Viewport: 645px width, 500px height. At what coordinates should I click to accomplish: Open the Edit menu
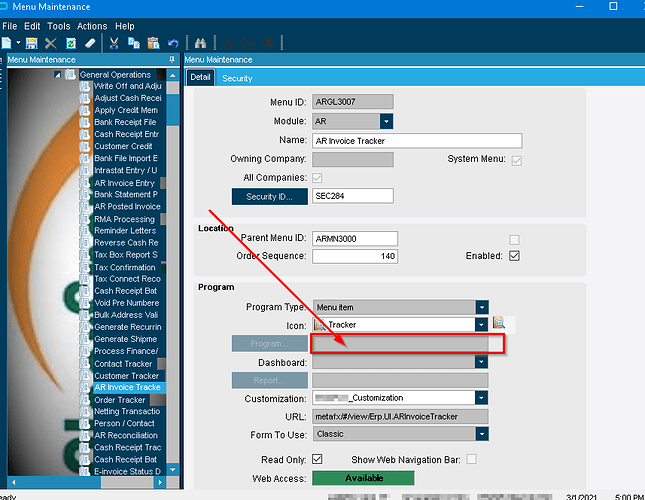click(32, 26)
